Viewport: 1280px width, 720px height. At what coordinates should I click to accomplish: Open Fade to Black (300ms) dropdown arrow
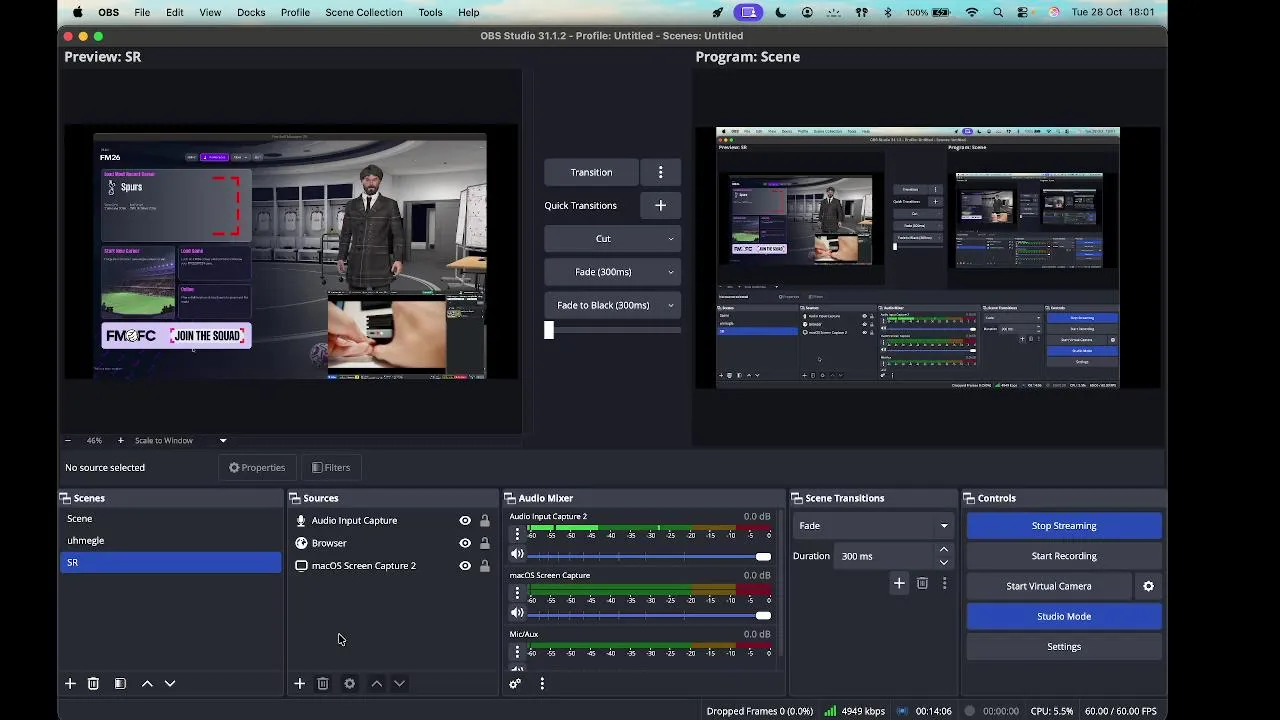[x=671, y=305]
